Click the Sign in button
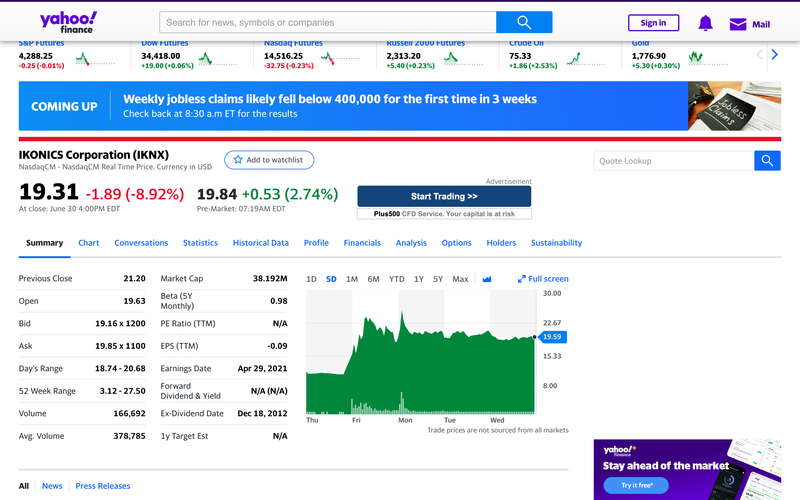This screenshot has width=800, height=500. pos(653,23)
